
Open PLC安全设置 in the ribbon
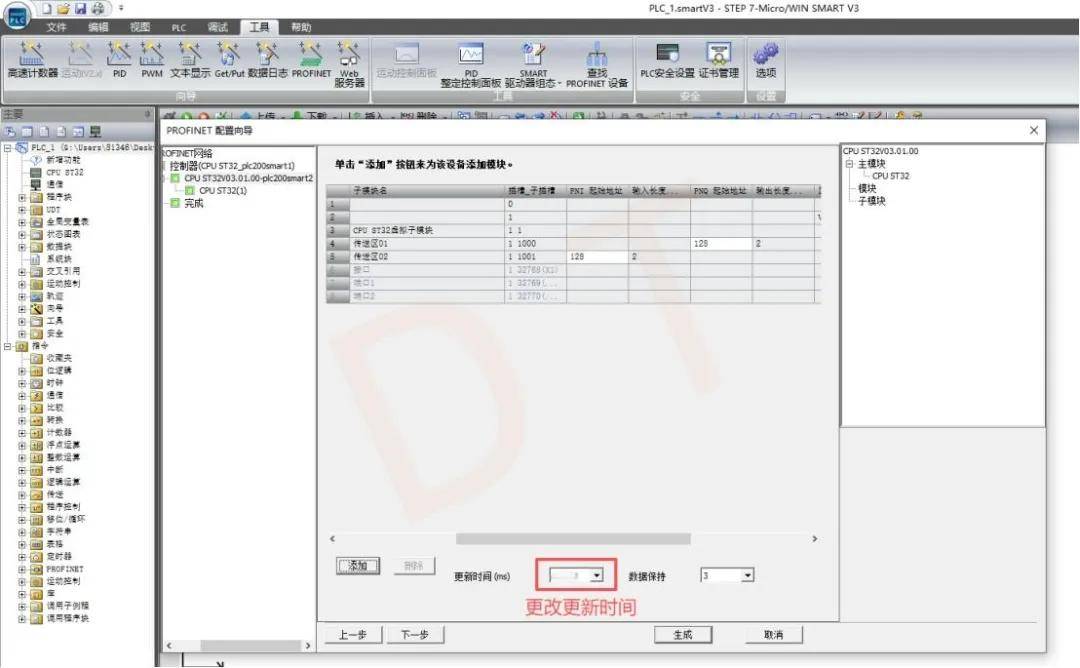(x=667, y=60)
